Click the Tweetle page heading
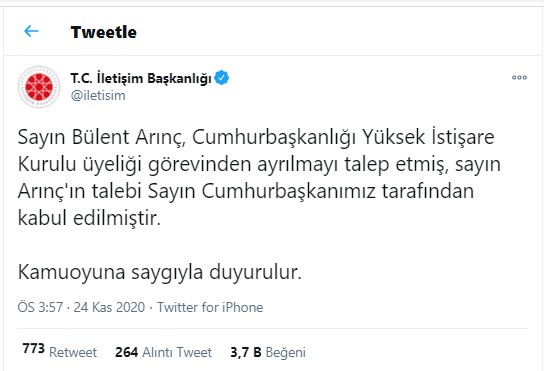This screenshot has width=544, height=371. (103, 32)
